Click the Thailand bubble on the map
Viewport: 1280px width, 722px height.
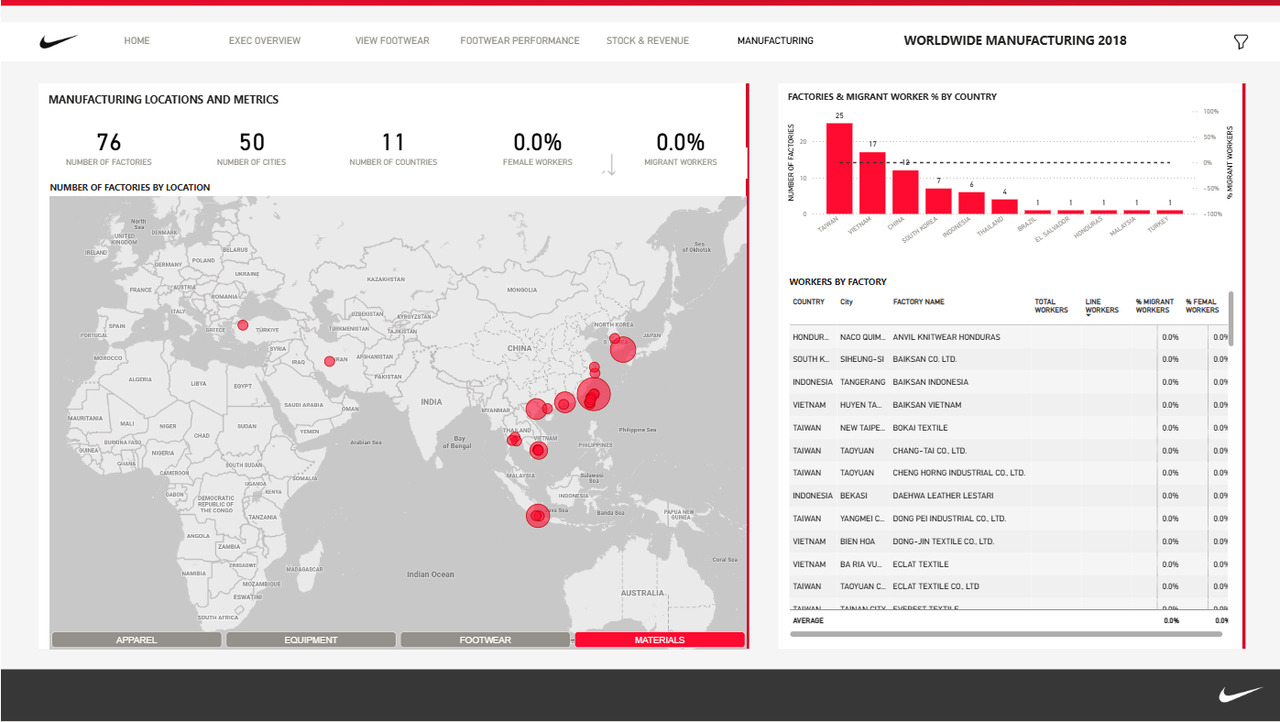[514, 439]
